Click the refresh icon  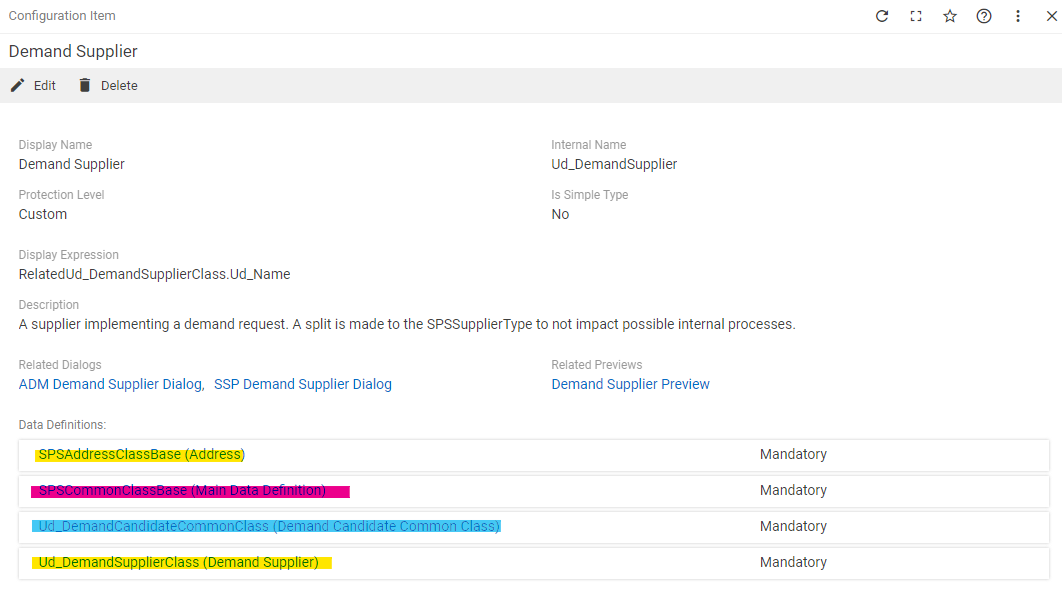(x=882, y=16)
